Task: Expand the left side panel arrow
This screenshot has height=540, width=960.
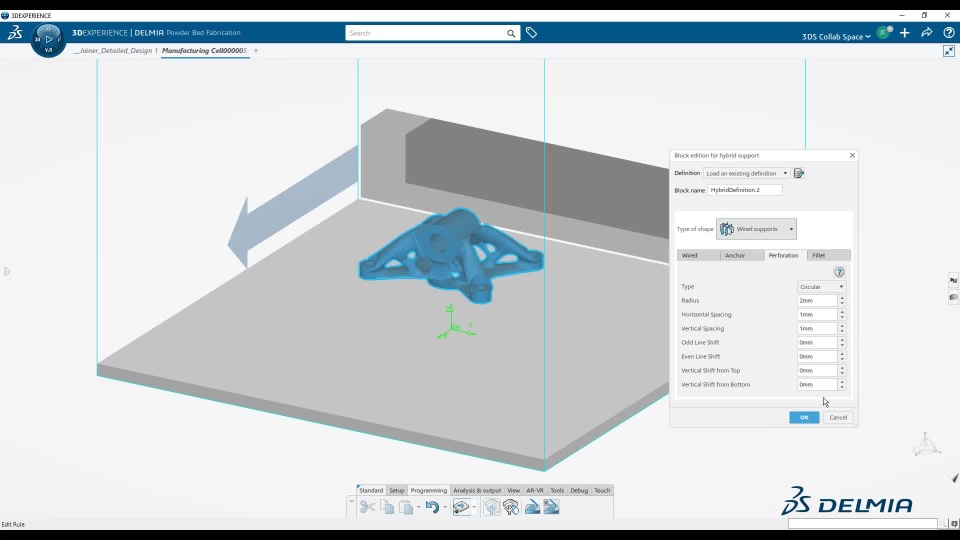Action: (7, 271)
